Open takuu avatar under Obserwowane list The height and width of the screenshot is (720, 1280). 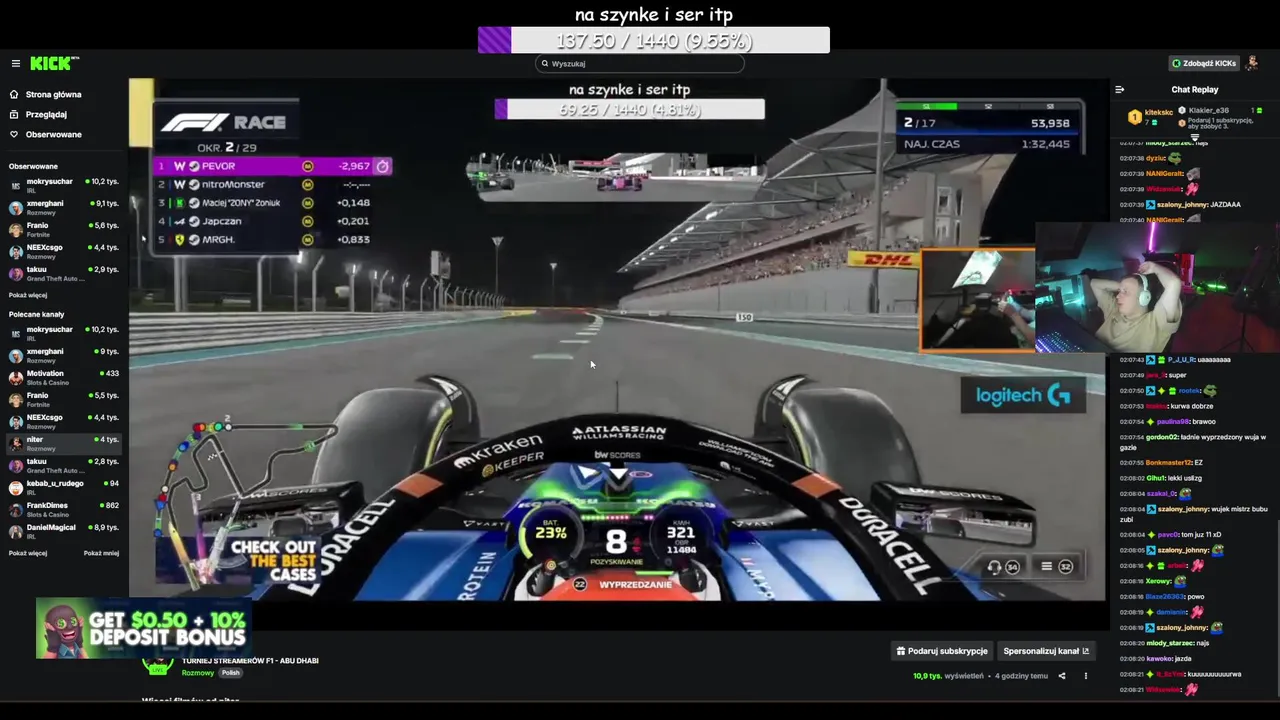15,273
